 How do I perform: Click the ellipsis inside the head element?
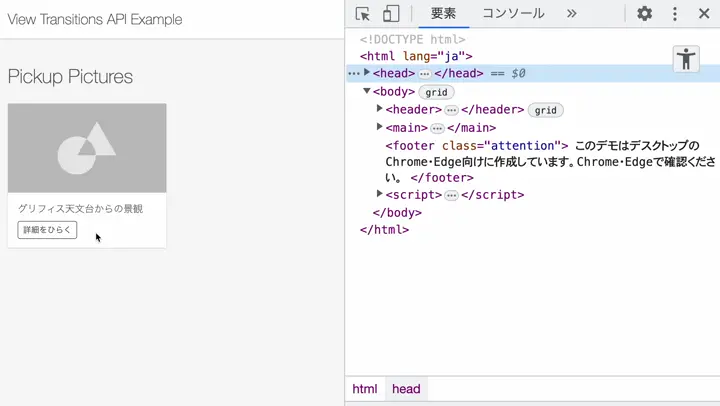point(425,74)
